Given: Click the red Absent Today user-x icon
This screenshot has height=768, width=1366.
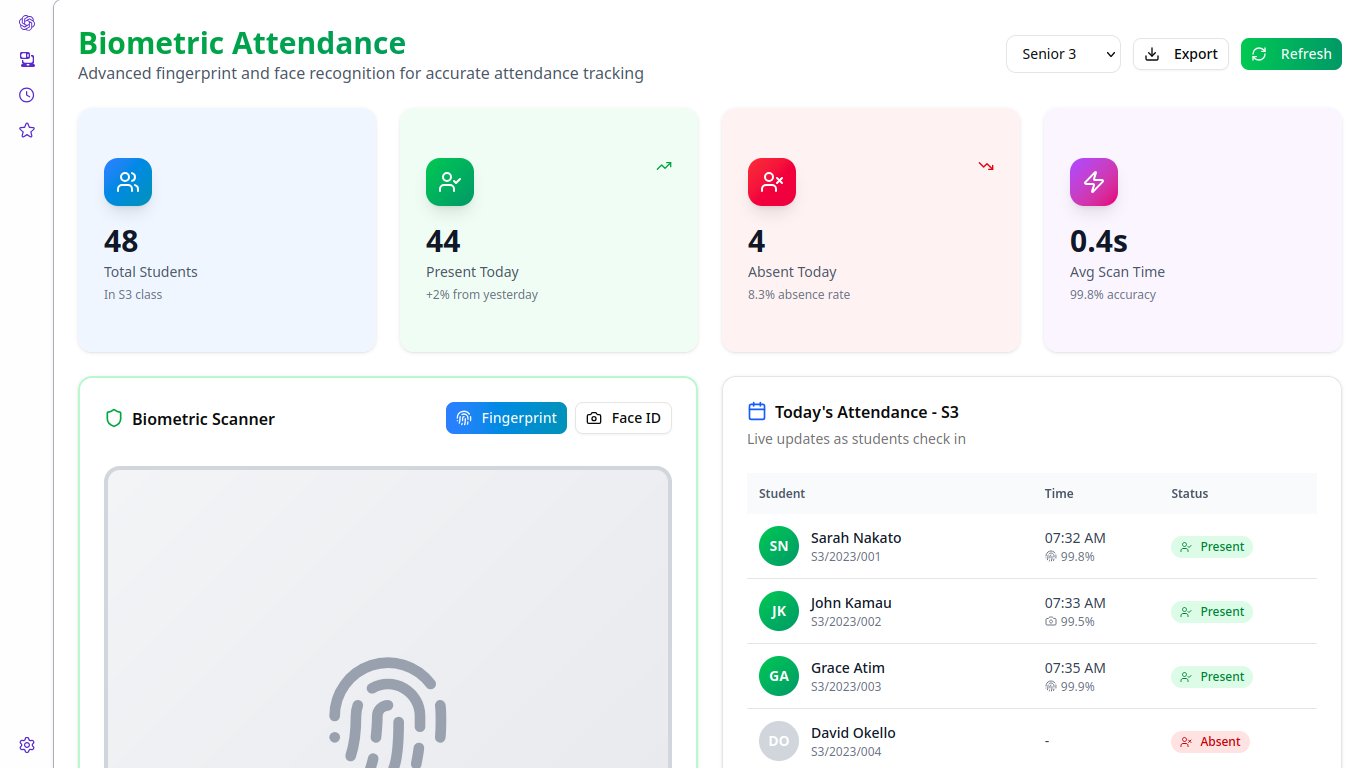Looking at the screenshot, I should 772,182.
